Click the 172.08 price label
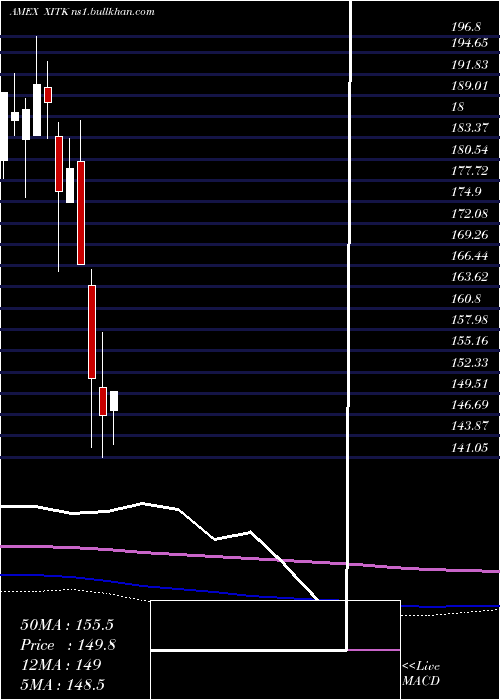The height and width of the screenshot is (700, 500). pyautogui.click(x=470, y=213)
